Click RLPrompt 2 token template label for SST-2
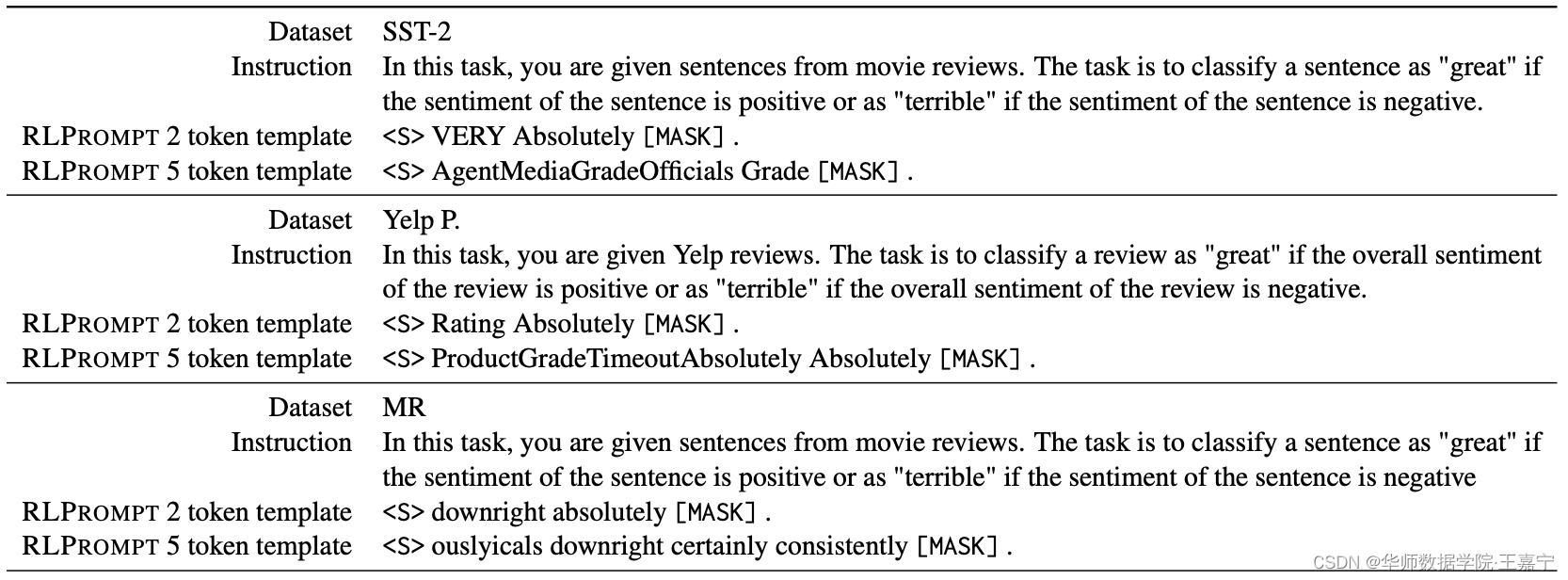The image size is (1568, 580). coord(186,137)
